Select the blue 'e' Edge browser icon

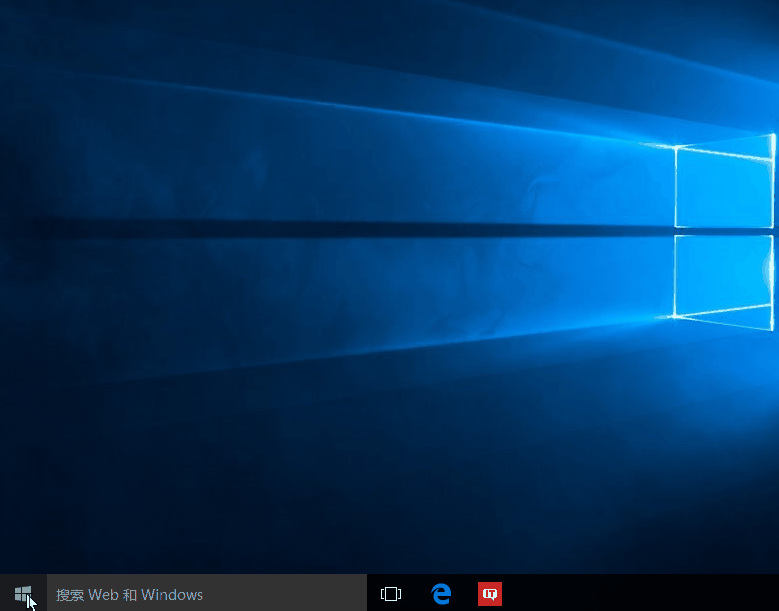coord(441,594)
